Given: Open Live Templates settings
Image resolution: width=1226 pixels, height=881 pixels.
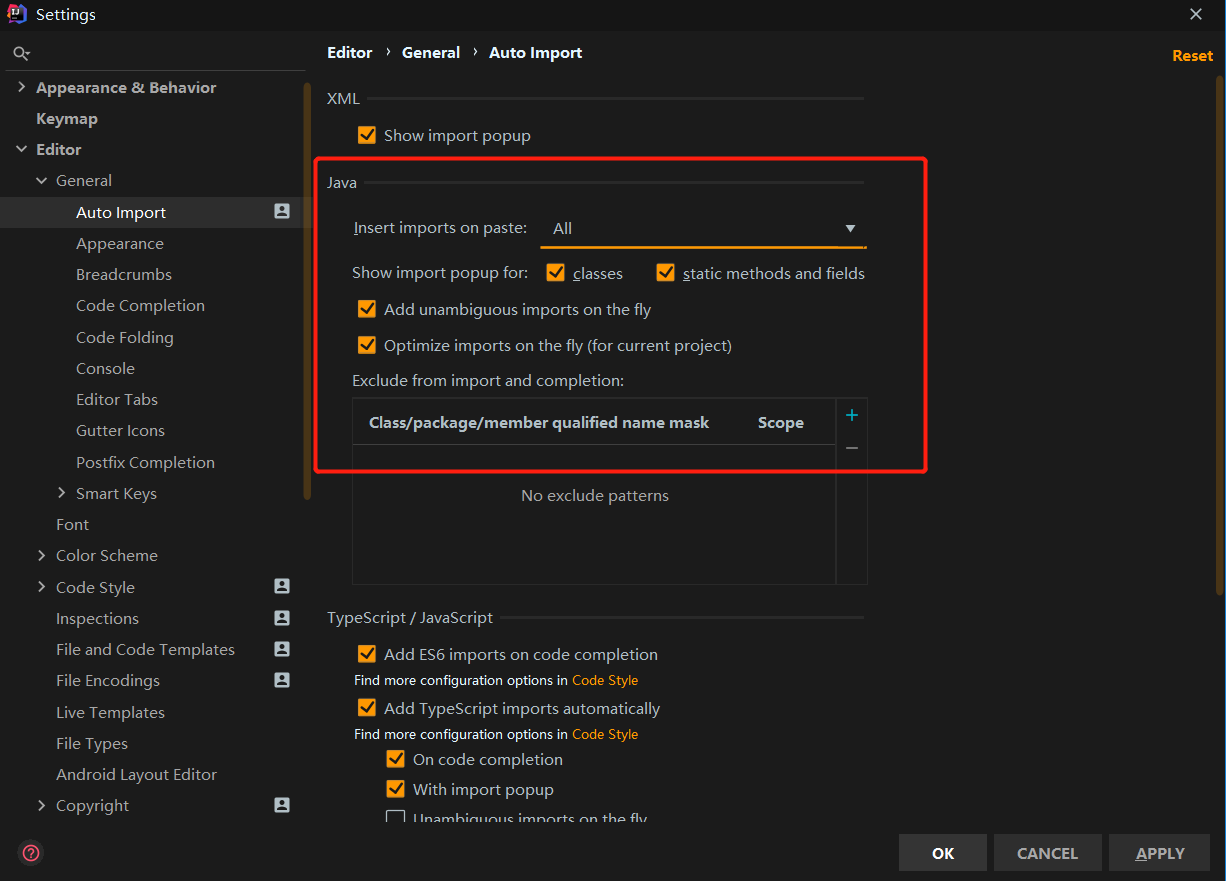Looking at the screenshot, I should [110, 712].
